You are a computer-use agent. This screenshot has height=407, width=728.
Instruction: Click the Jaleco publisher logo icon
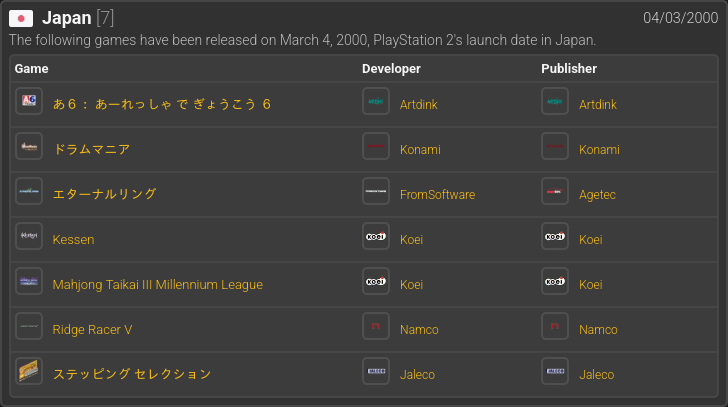pyautogui.click(x=555, y=371)
